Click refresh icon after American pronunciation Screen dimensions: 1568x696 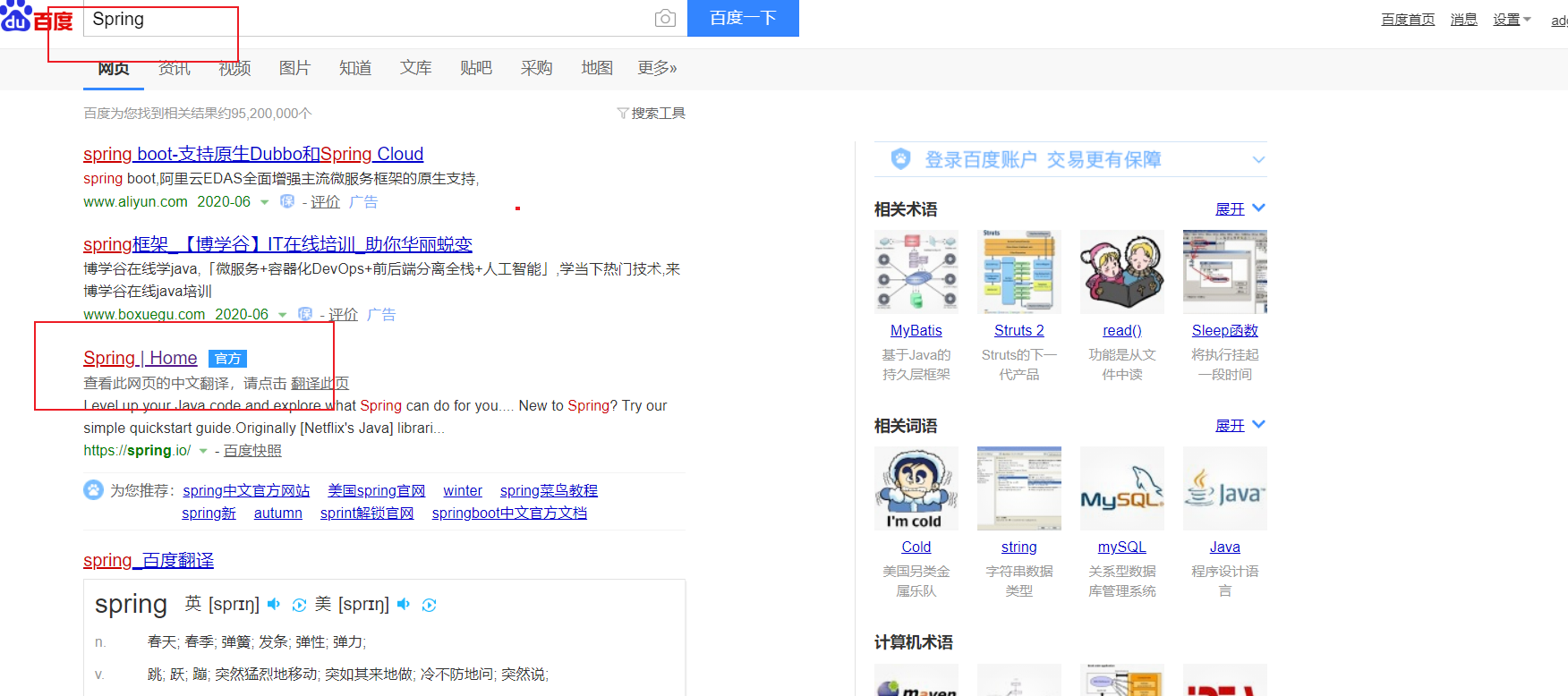429,605
